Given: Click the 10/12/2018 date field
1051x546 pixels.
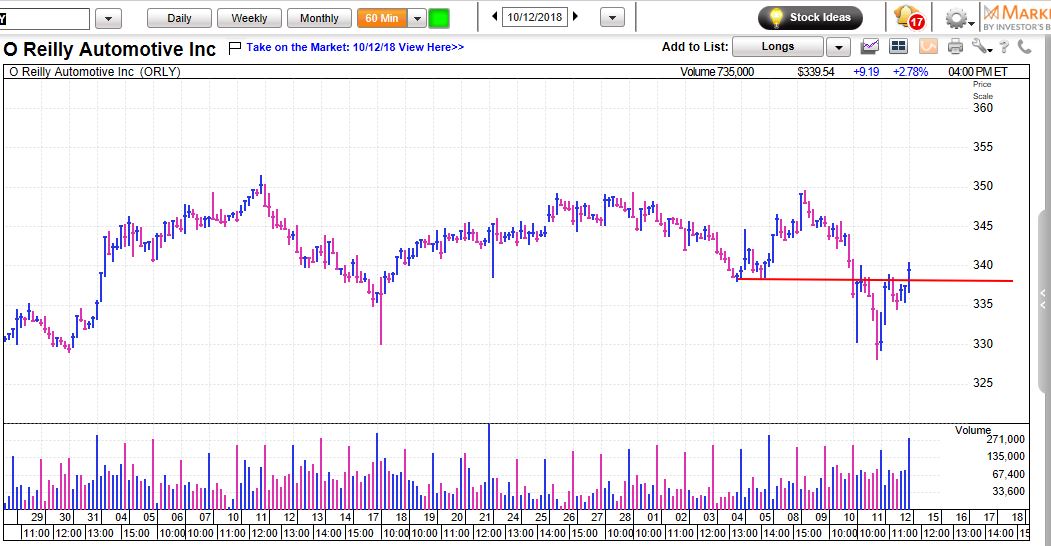Looking at the screenshot, I should click(x=535, y=17).
